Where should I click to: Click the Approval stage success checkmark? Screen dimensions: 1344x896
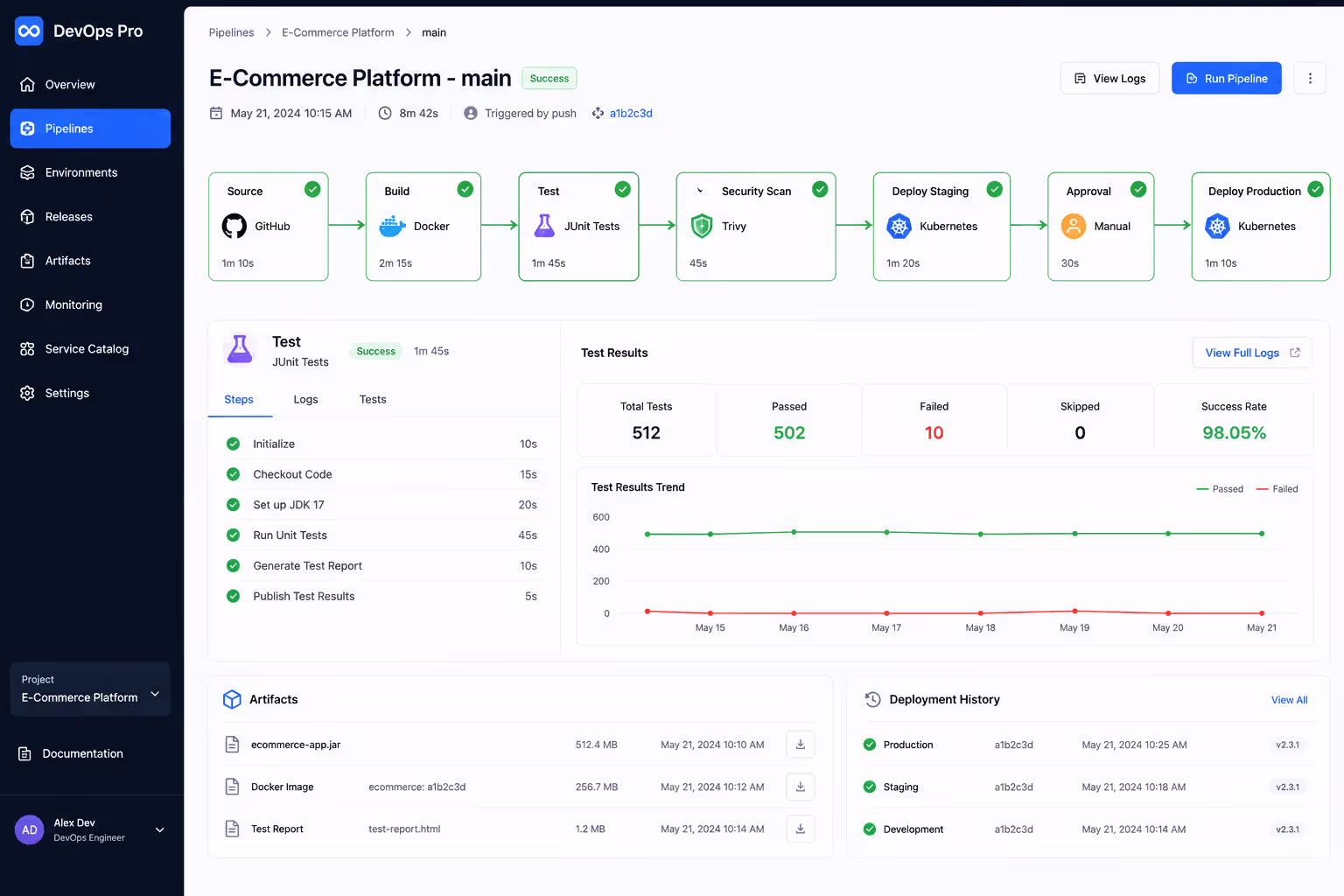[x=1138, y=189]
